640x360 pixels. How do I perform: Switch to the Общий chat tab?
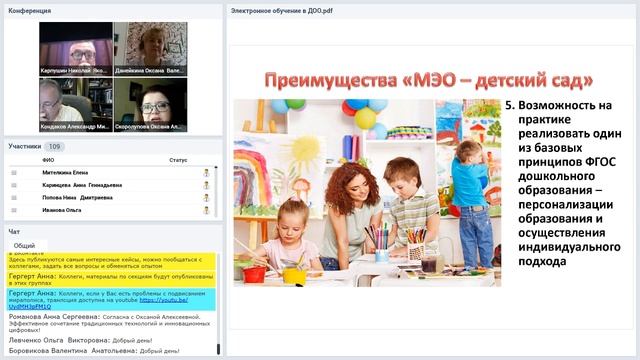(x=24, y=246)
